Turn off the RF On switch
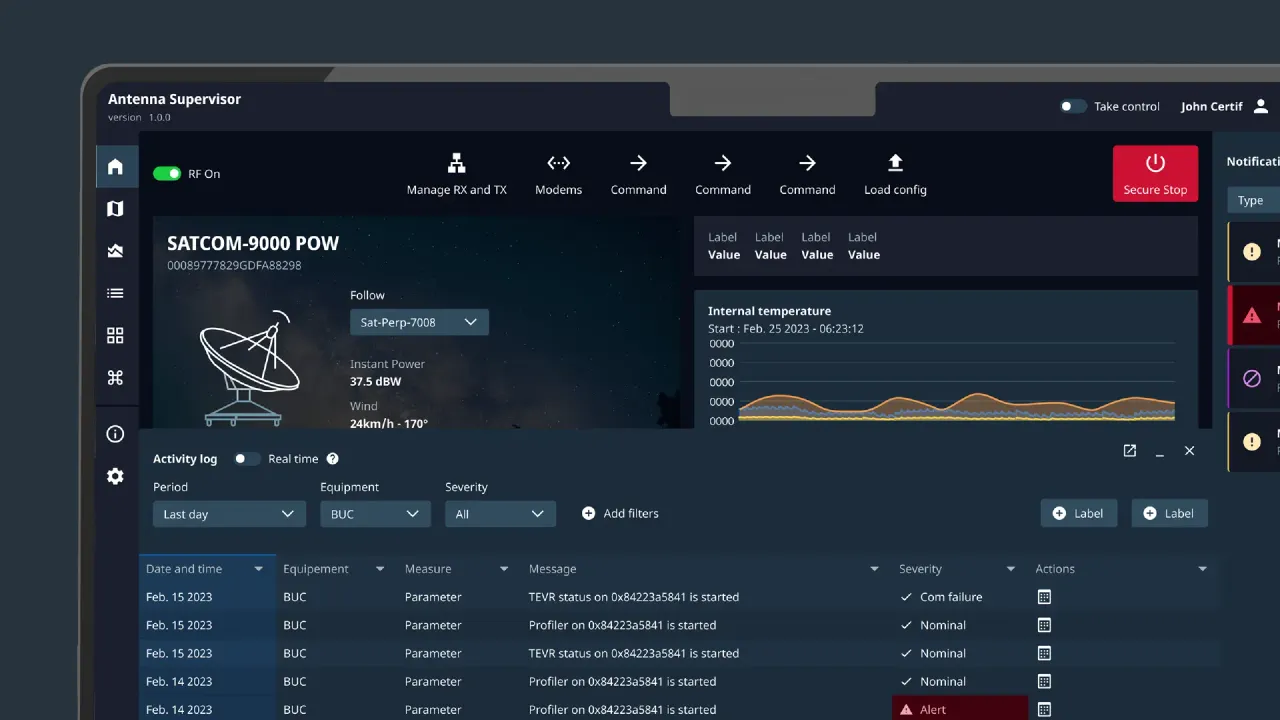The height and width of the screenshot is (720, 1280). 167,174
